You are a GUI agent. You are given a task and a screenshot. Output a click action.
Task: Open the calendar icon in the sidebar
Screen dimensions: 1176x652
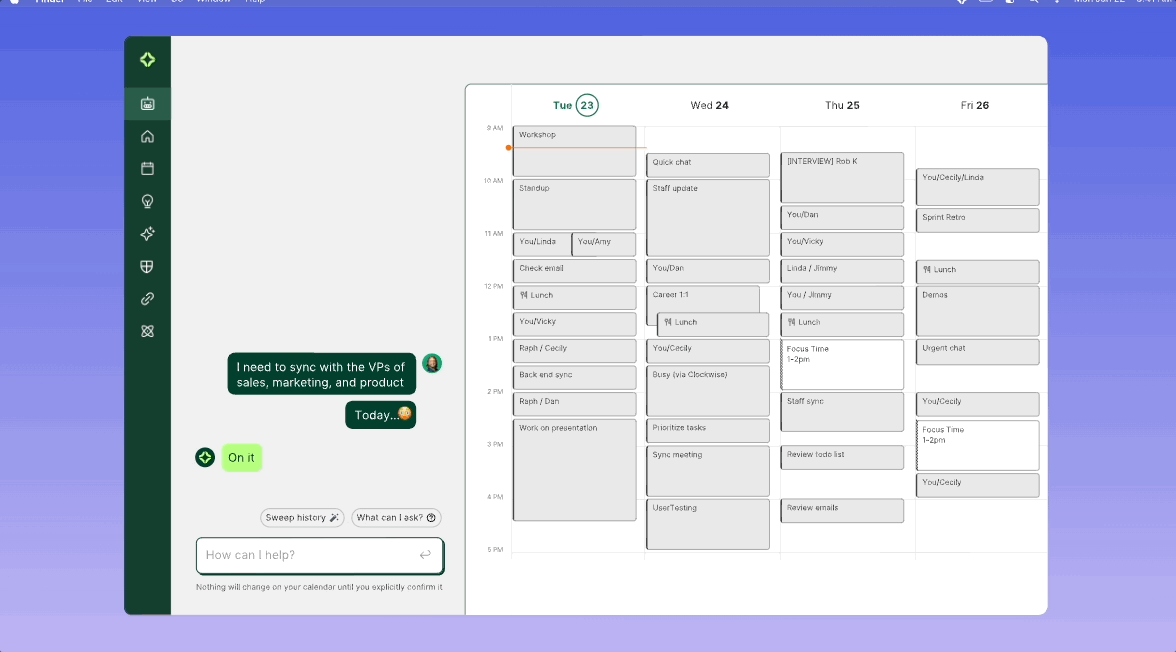[148, 169]
